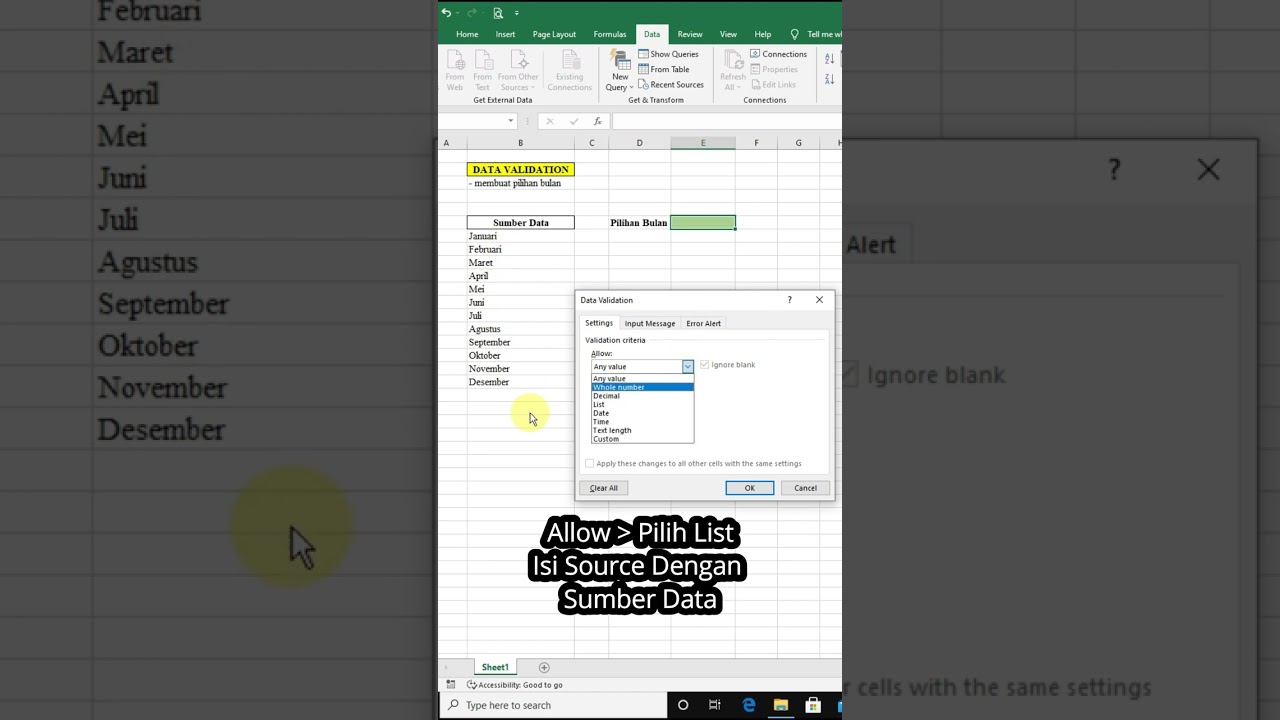The height and width of the screenshot is (720, 1280).
Task: Click the Connections ribbon button
Action: (x=778, y=54)
